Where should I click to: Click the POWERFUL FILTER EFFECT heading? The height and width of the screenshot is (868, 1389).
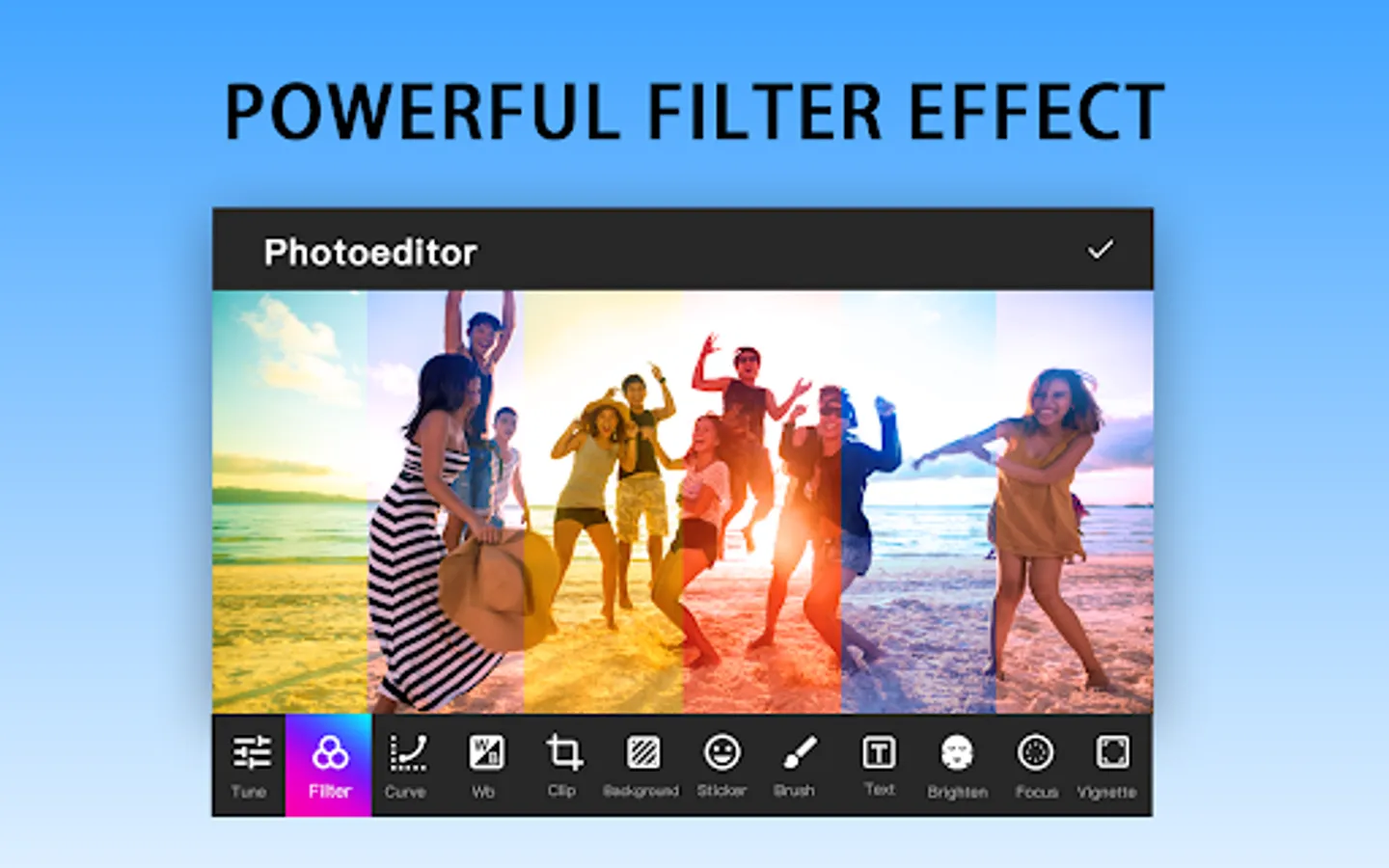(x=694, y=113)
